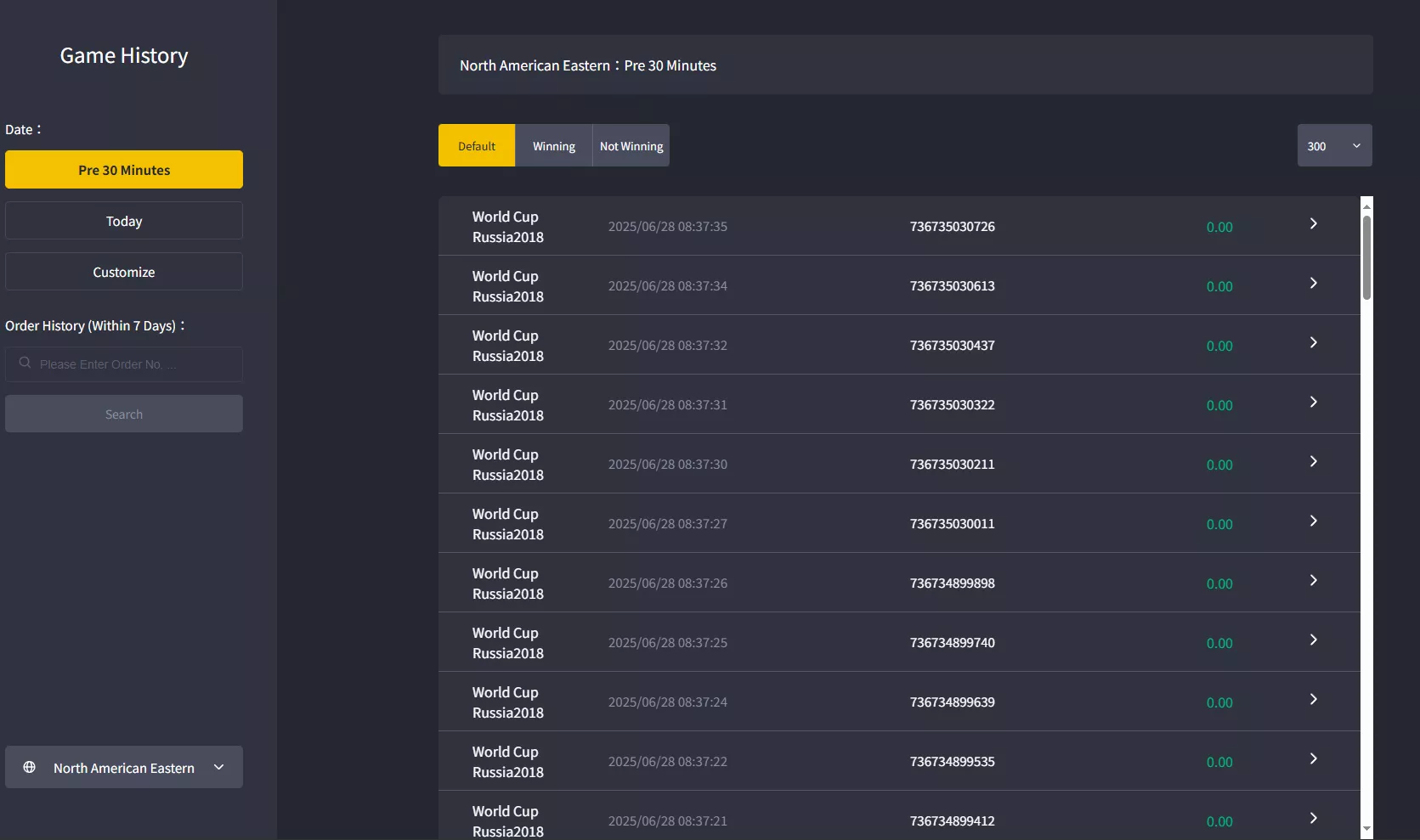The height and width of the screenshot is (840, 1420).
Task: Click timestamp 2025/06/28 08:37:32
Action: click(668, 346)
